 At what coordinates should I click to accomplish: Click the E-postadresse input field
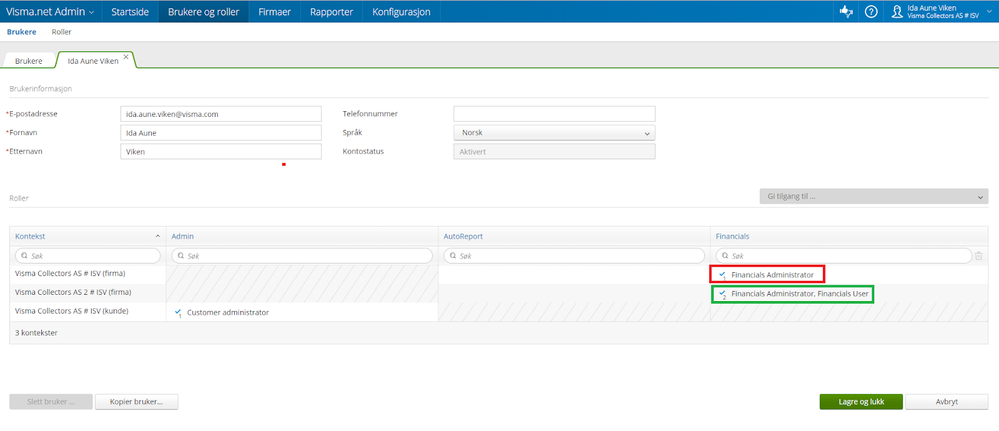click(220, 114)
